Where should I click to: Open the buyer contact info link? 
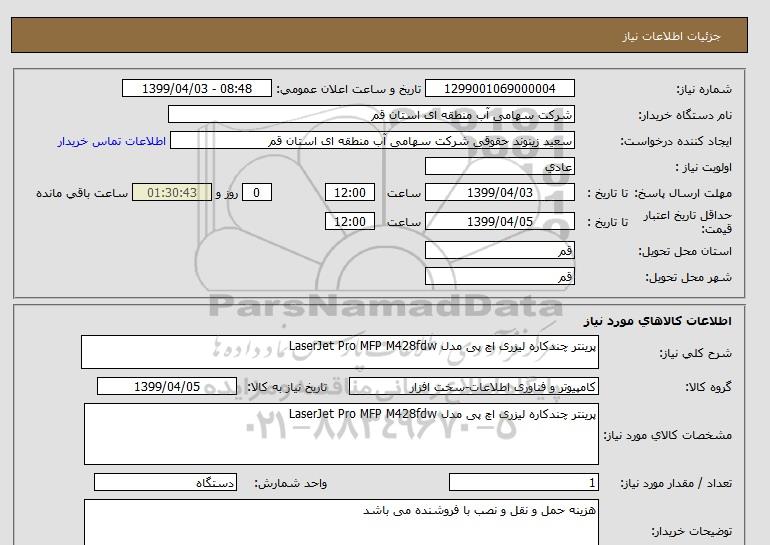pos(111,141)
